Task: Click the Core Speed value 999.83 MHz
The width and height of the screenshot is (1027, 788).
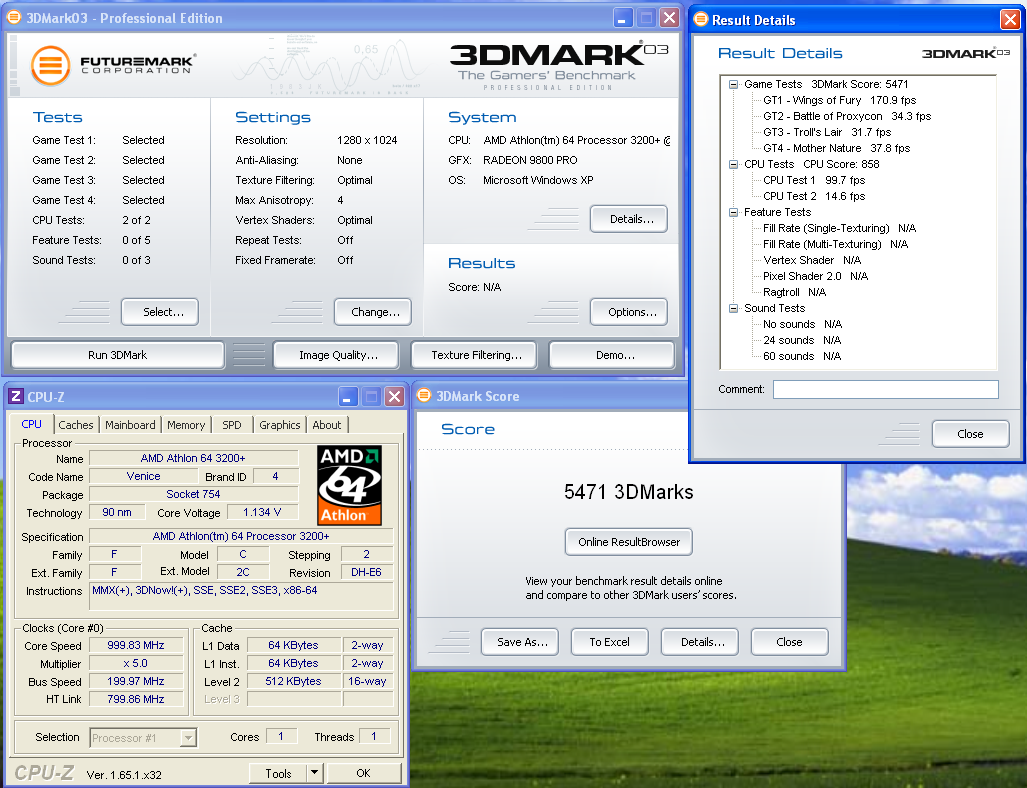Action: (136, 646)
